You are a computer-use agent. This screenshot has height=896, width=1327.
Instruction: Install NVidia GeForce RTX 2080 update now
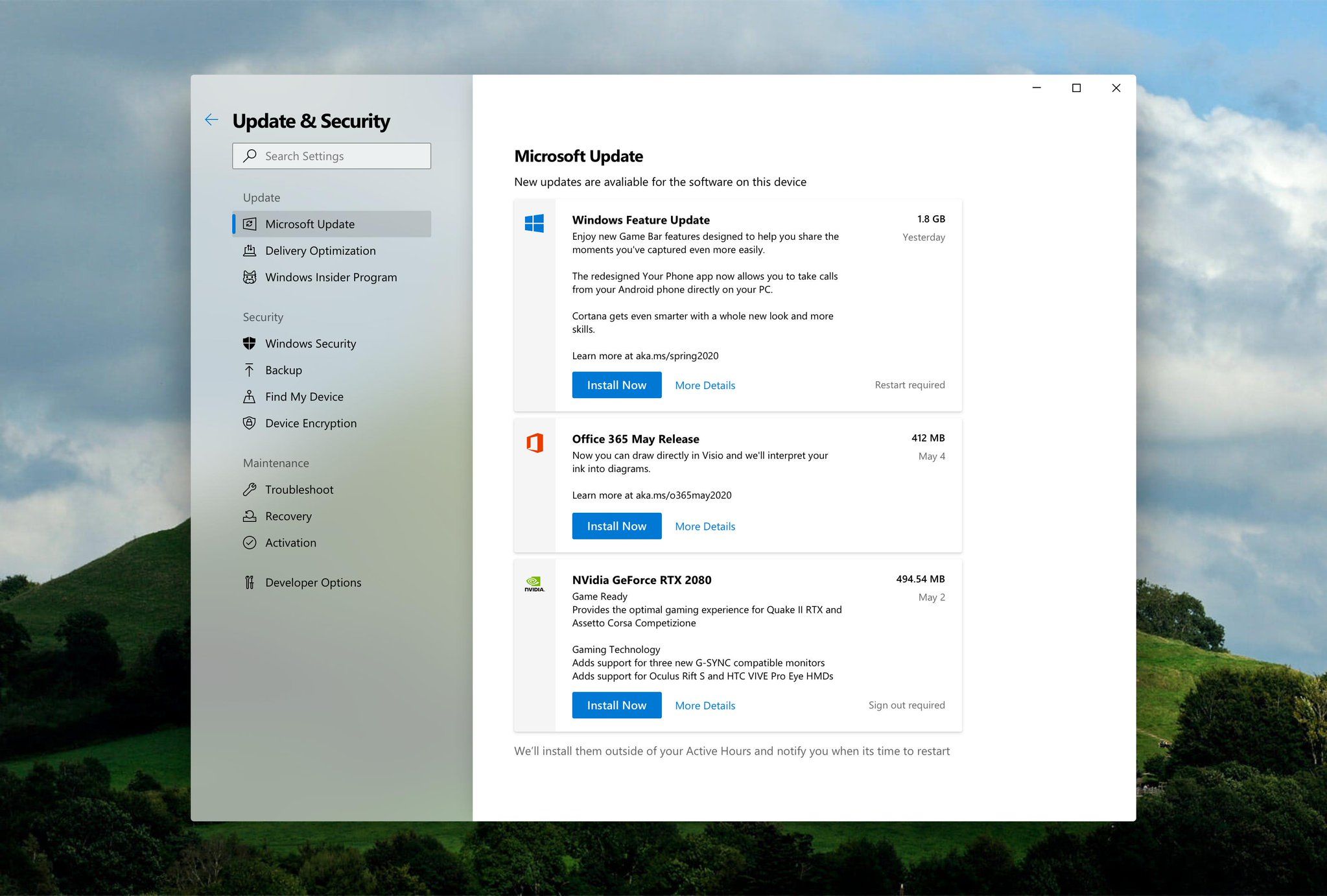(617, 705)
